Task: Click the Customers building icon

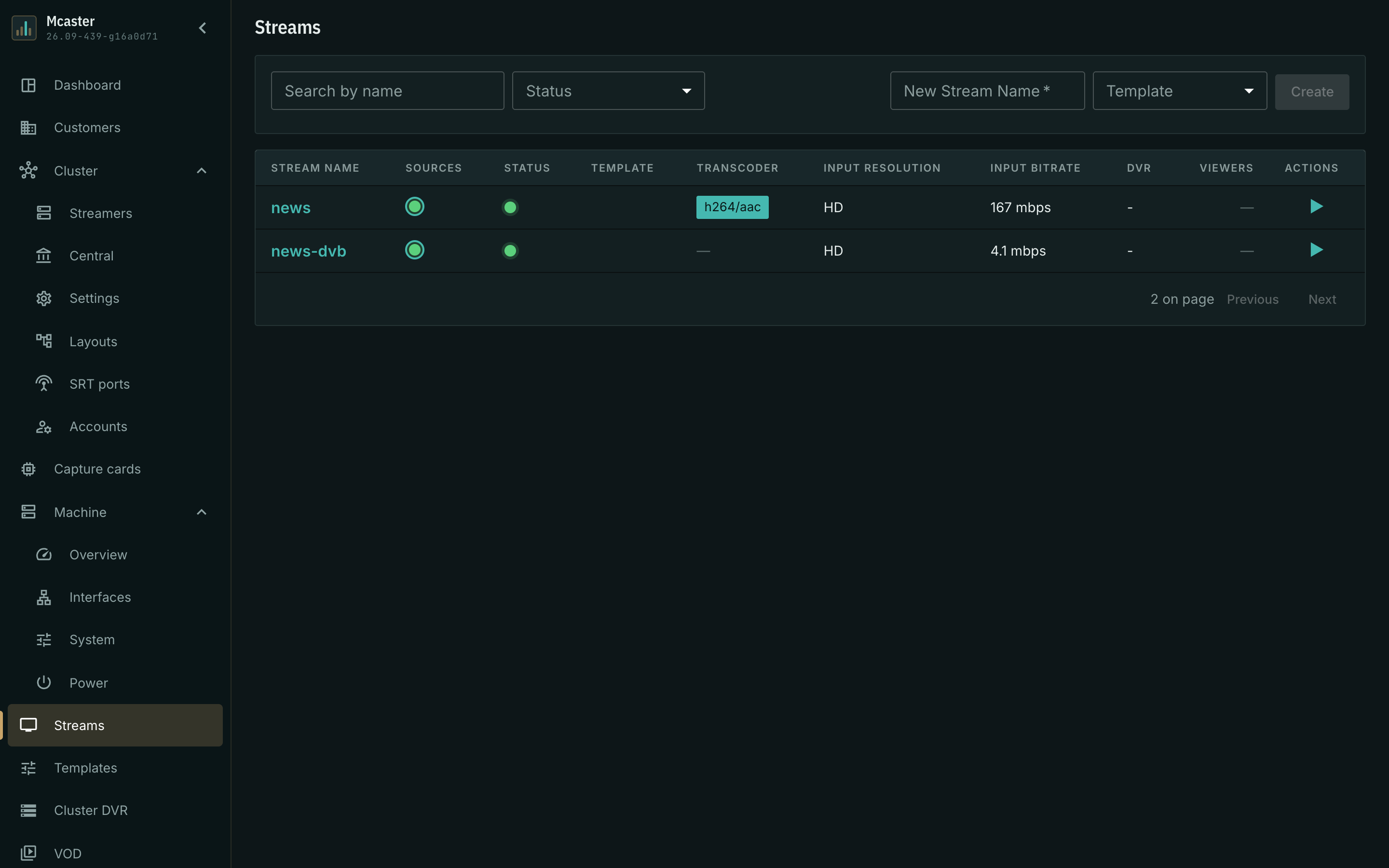Action: [28, 127]
